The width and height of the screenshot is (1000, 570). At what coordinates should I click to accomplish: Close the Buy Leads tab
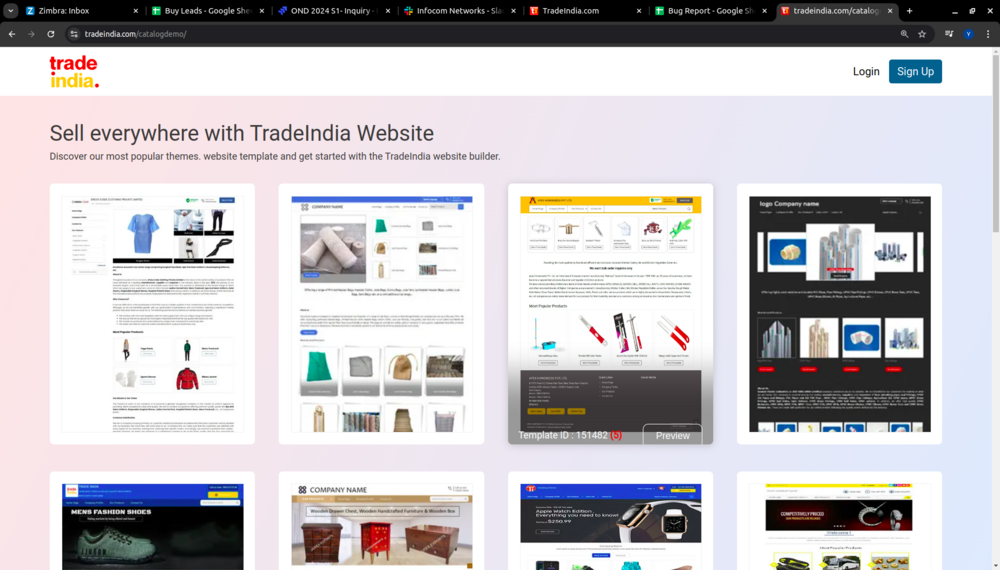click(261, 11)
